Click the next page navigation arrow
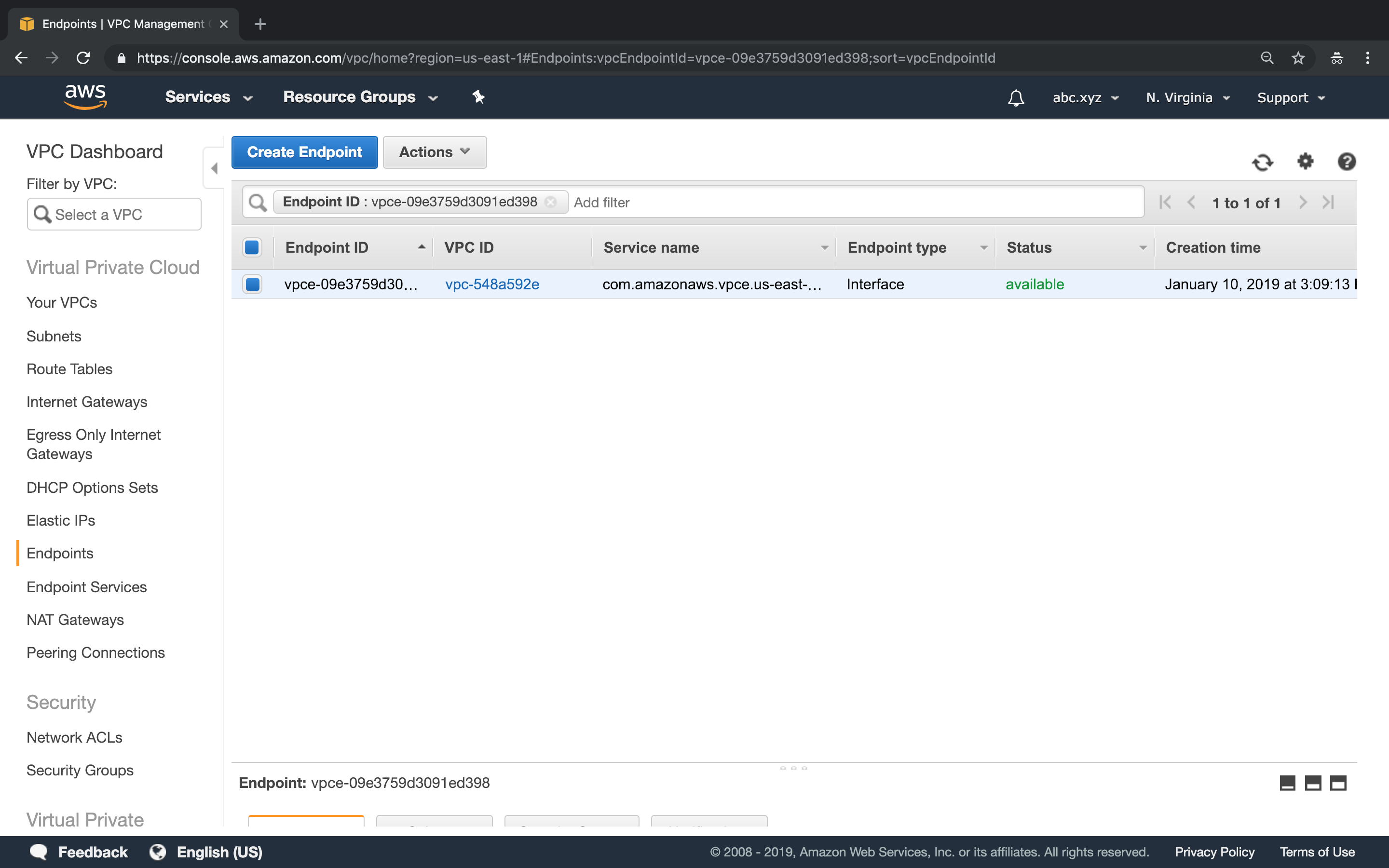Screen dimensions: 1389x868 pos(1303,203)
